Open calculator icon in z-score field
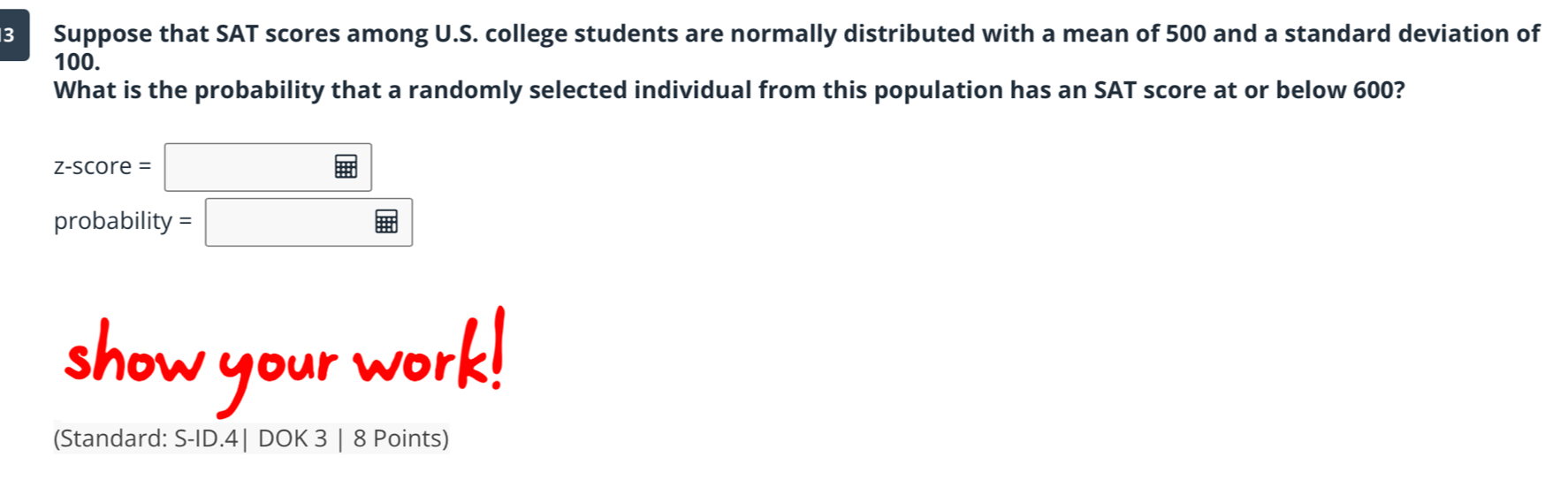Screen dimensions: 1568x480 point(346,166)
